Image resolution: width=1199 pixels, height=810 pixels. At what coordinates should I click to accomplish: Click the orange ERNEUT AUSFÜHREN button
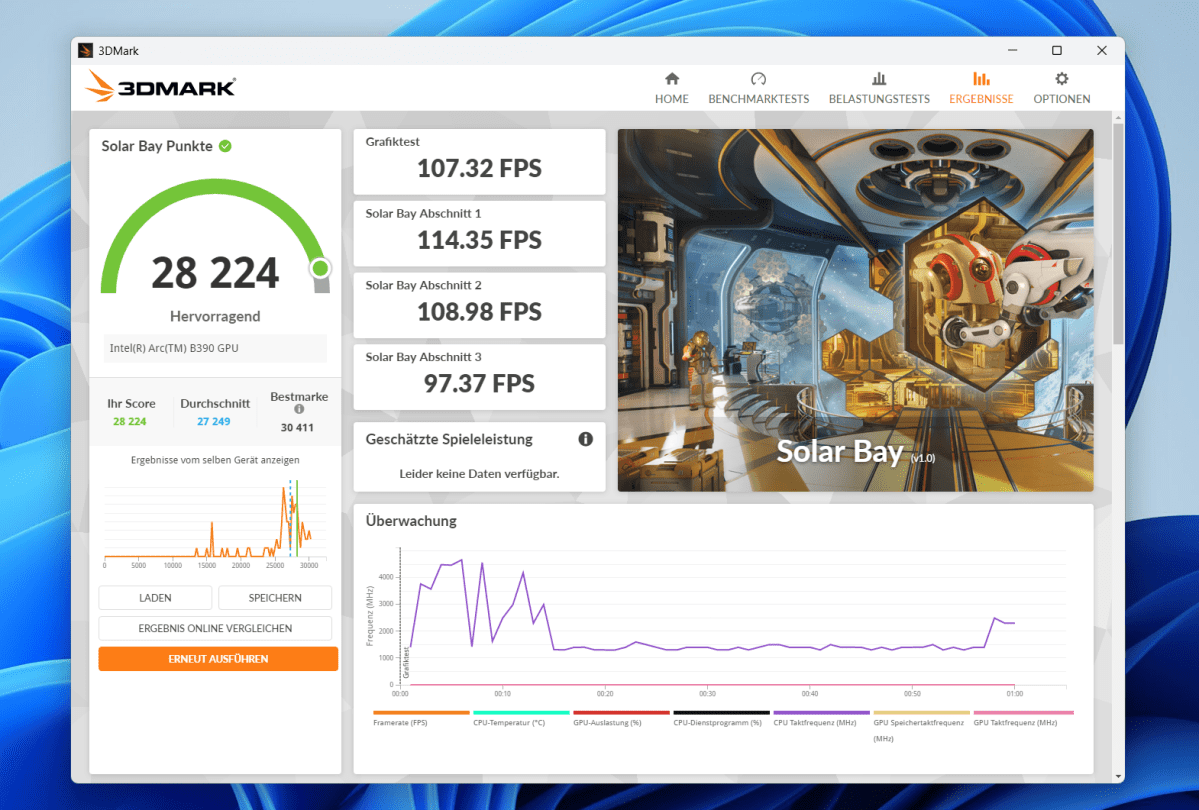pyautogui.click(x=218, y=659)
